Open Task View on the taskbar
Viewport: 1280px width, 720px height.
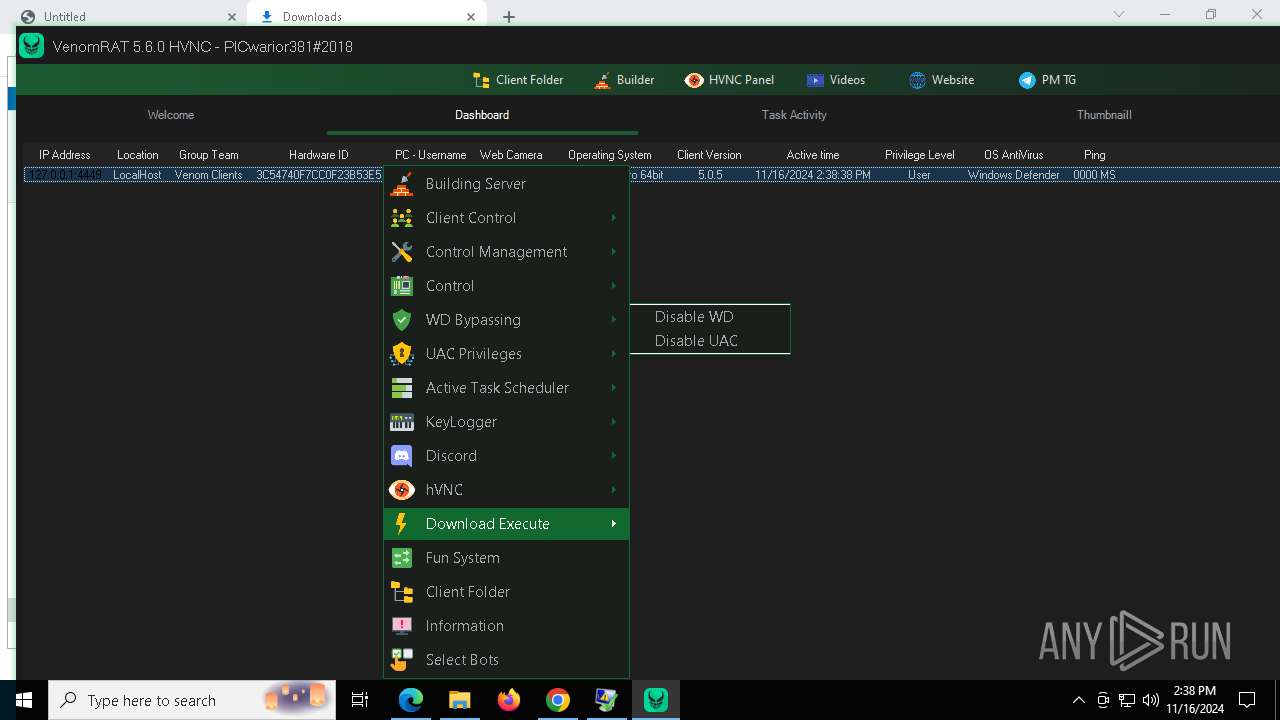point(360,700)
